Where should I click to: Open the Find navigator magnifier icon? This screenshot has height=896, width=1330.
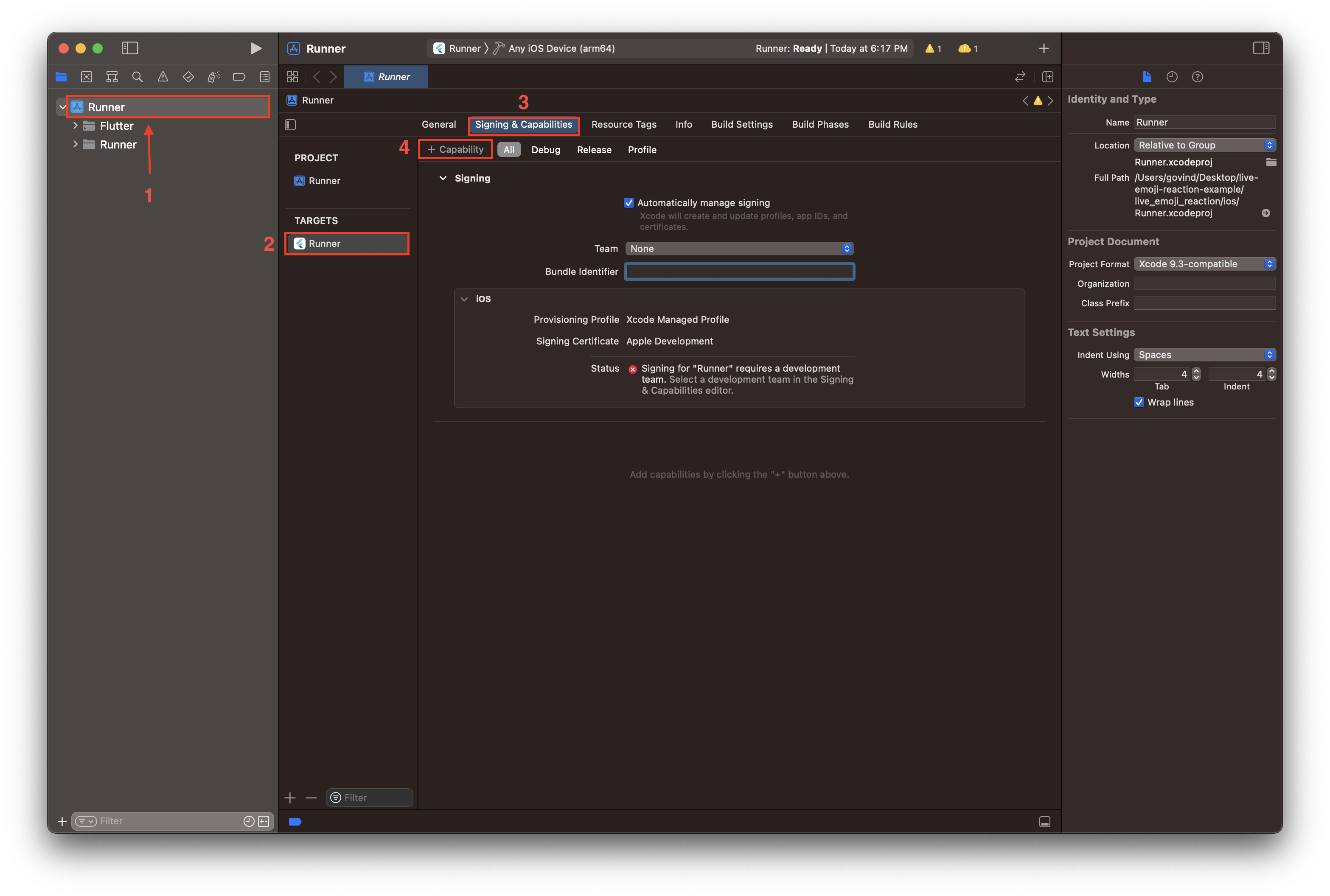point(137,76)
